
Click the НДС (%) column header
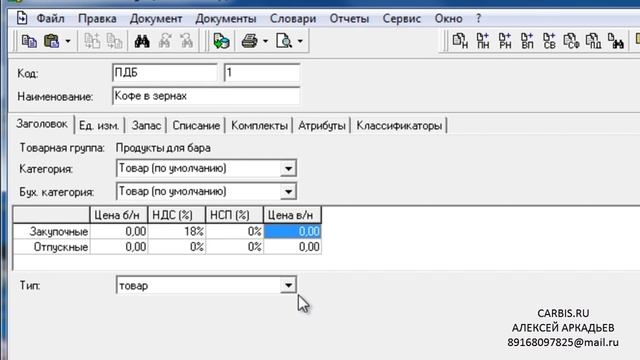[x=177, y=215]
